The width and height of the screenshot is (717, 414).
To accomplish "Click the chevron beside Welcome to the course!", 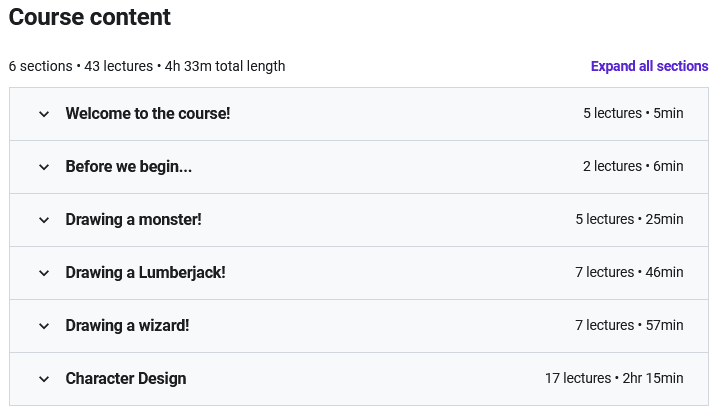I will coord(44,114).
